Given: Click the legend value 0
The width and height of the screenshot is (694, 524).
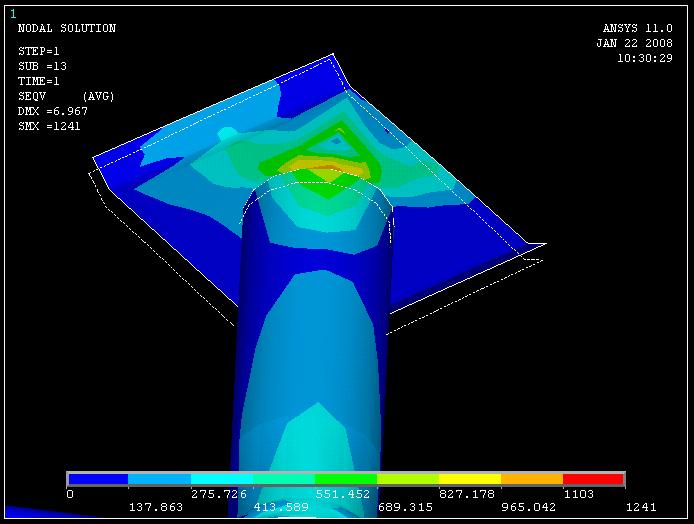Looking at the screenshot, I should (70, 494).
